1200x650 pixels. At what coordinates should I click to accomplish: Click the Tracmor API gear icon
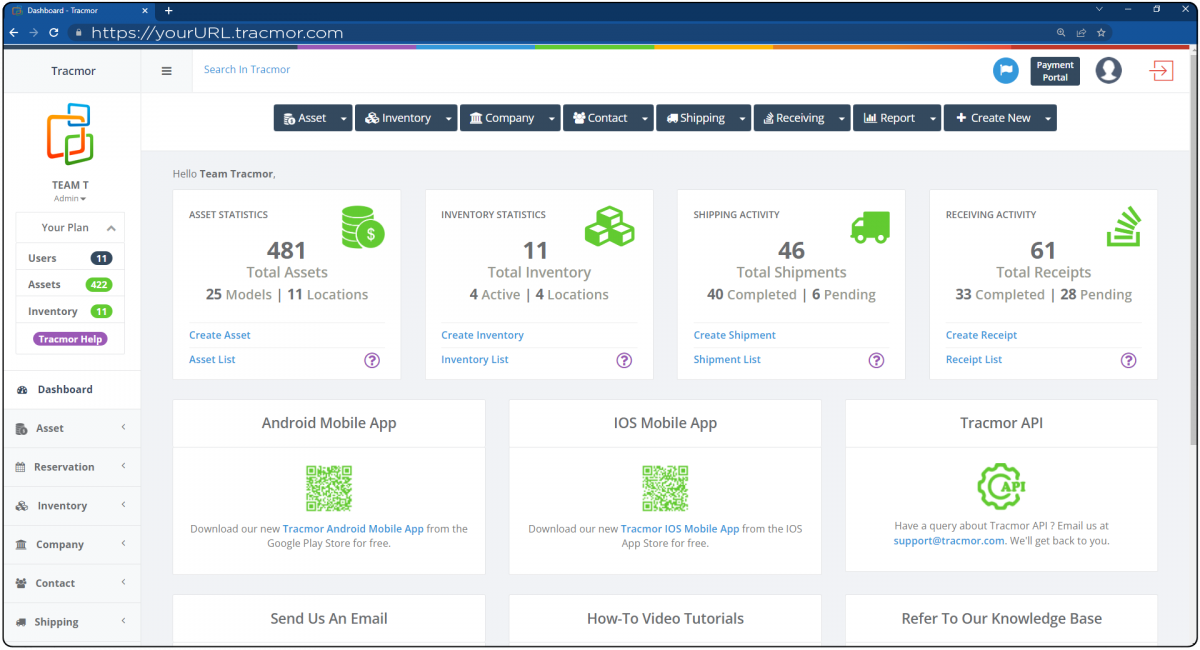click(x=1000, y=486)
